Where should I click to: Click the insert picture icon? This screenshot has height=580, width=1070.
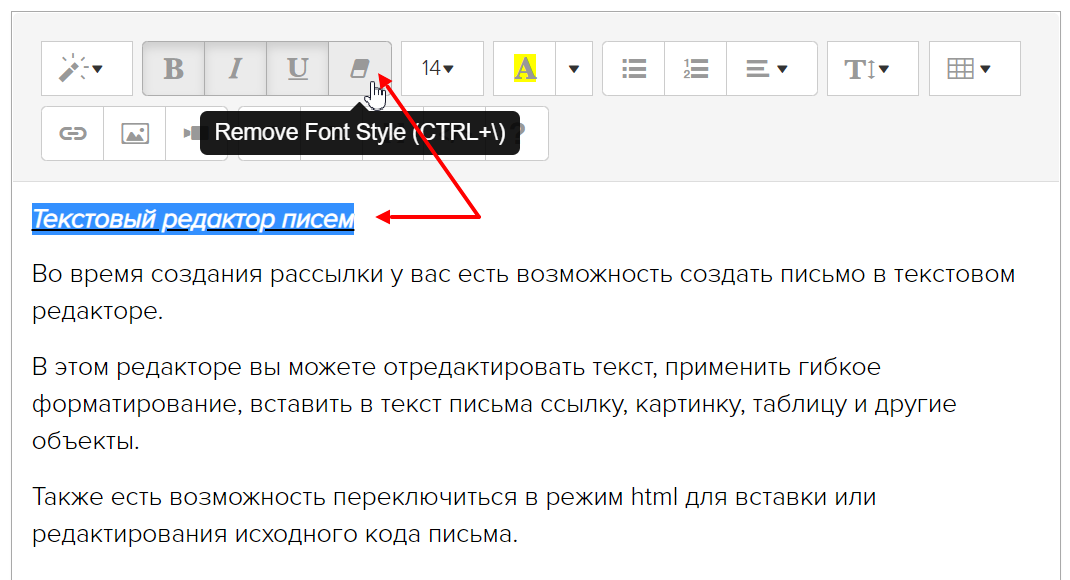135,134
